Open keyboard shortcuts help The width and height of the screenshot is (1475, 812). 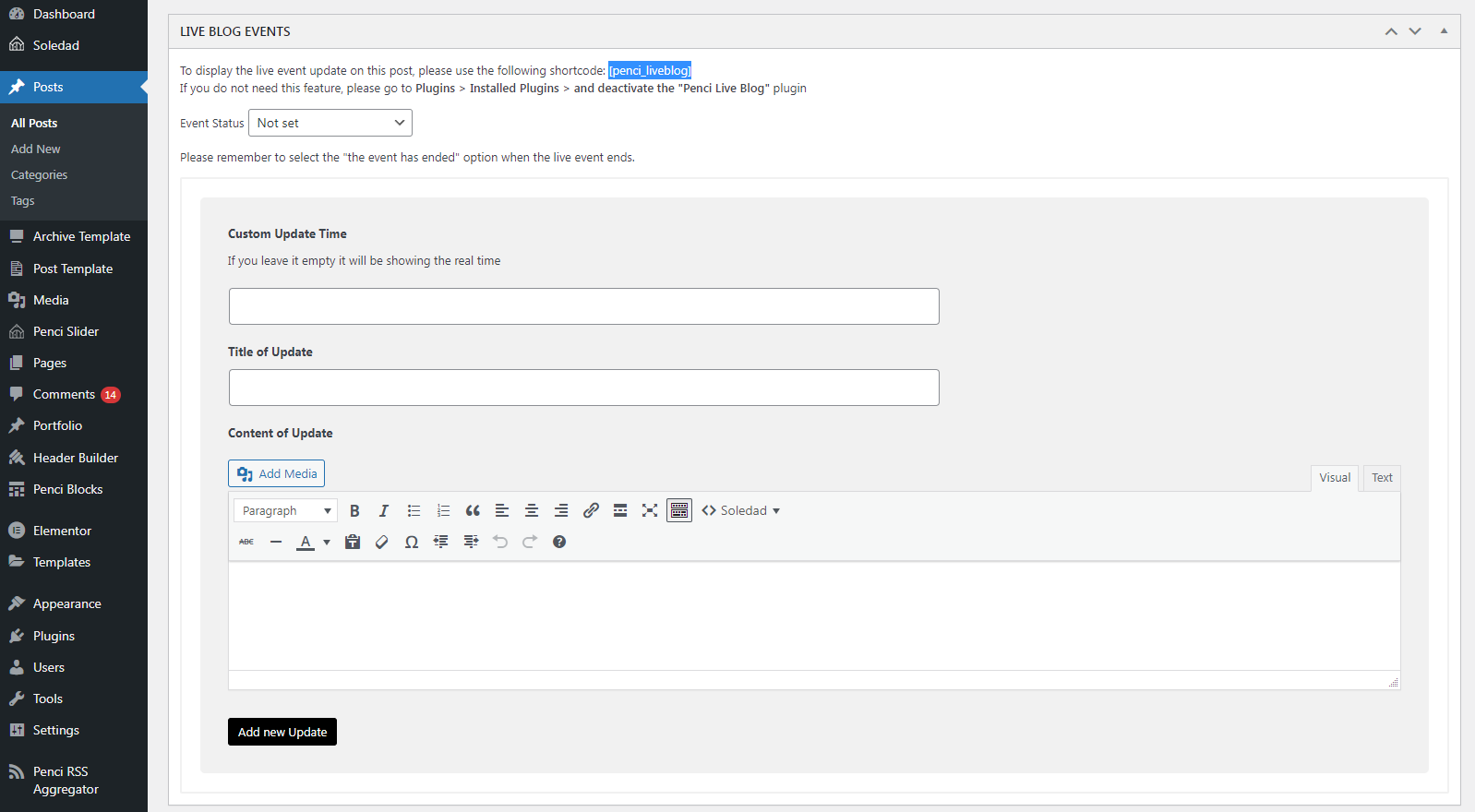[x=559, y=542]
